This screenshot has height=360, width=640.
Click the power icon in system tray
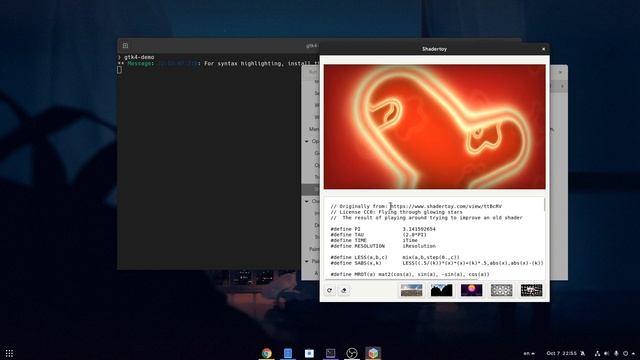pyautogui.click(x=625, y=353)
